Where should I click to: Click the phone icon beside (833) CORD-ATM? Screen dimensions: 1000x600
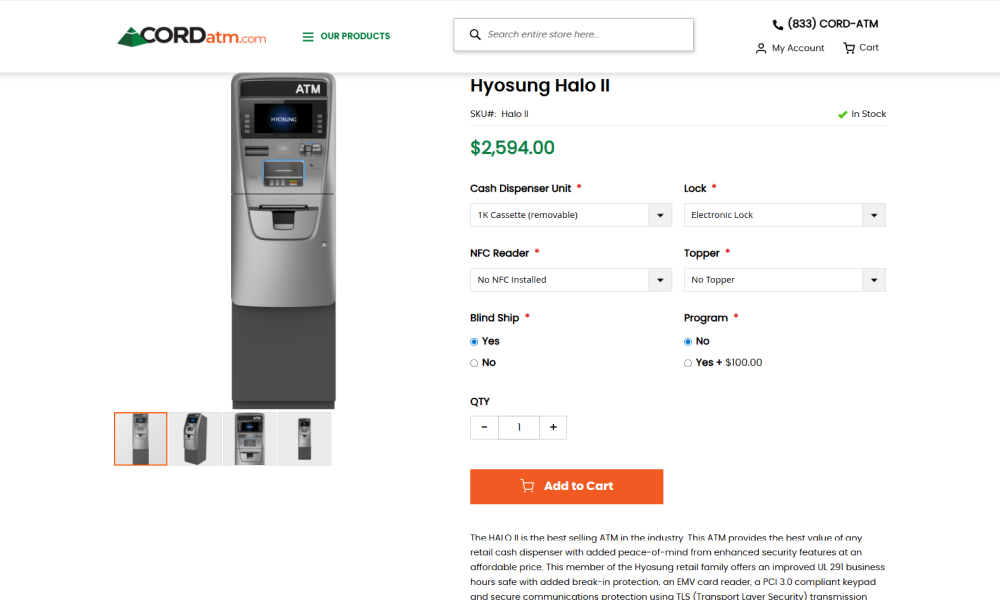tap(778, 25)
